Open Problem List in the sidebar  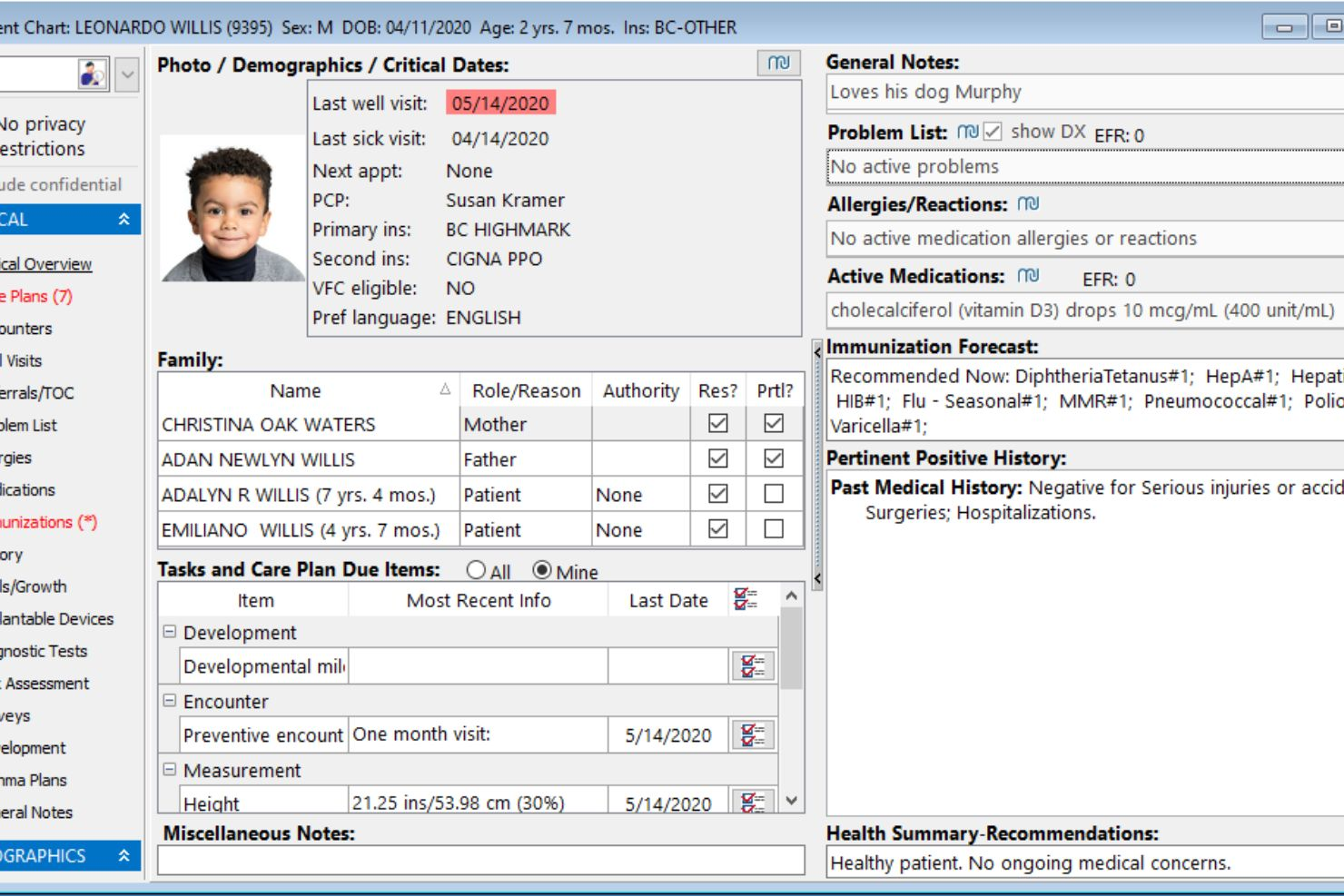pyautogui.click(x=28, y=425)
